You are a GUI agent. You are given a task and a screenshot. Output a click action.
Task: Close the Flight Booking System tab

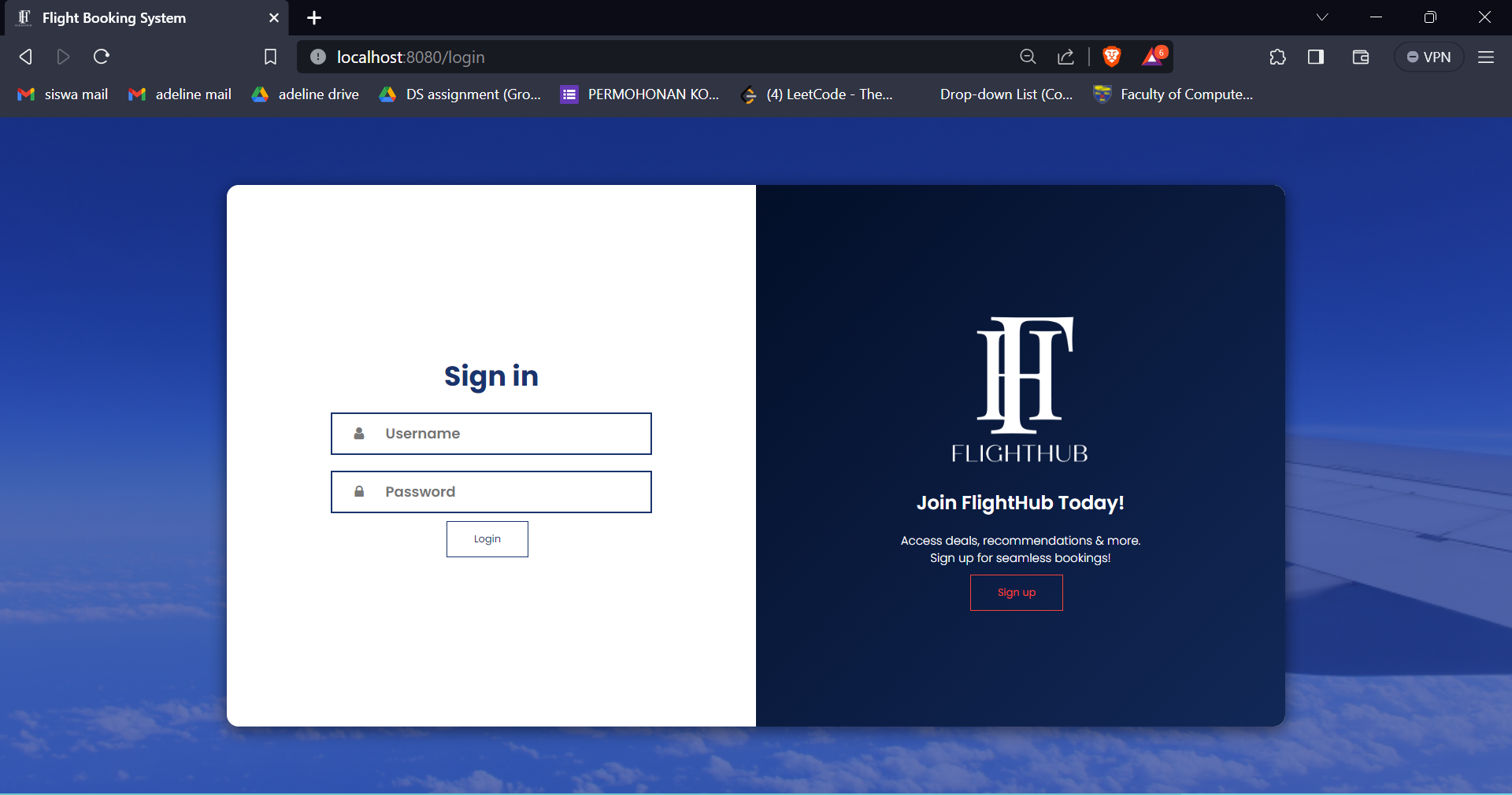pyautogui.click(x=274, y=17)
